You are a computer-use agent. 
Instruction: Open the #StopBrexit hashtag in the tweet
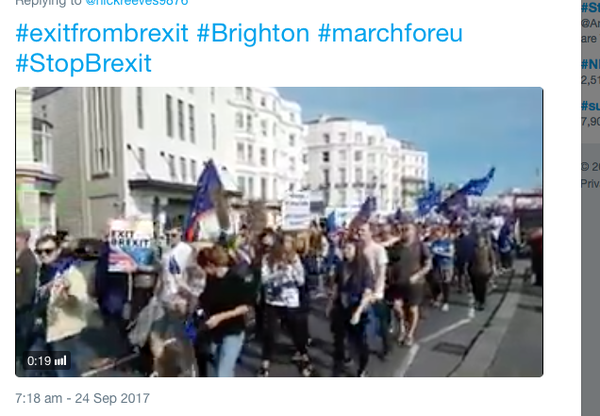83,63
